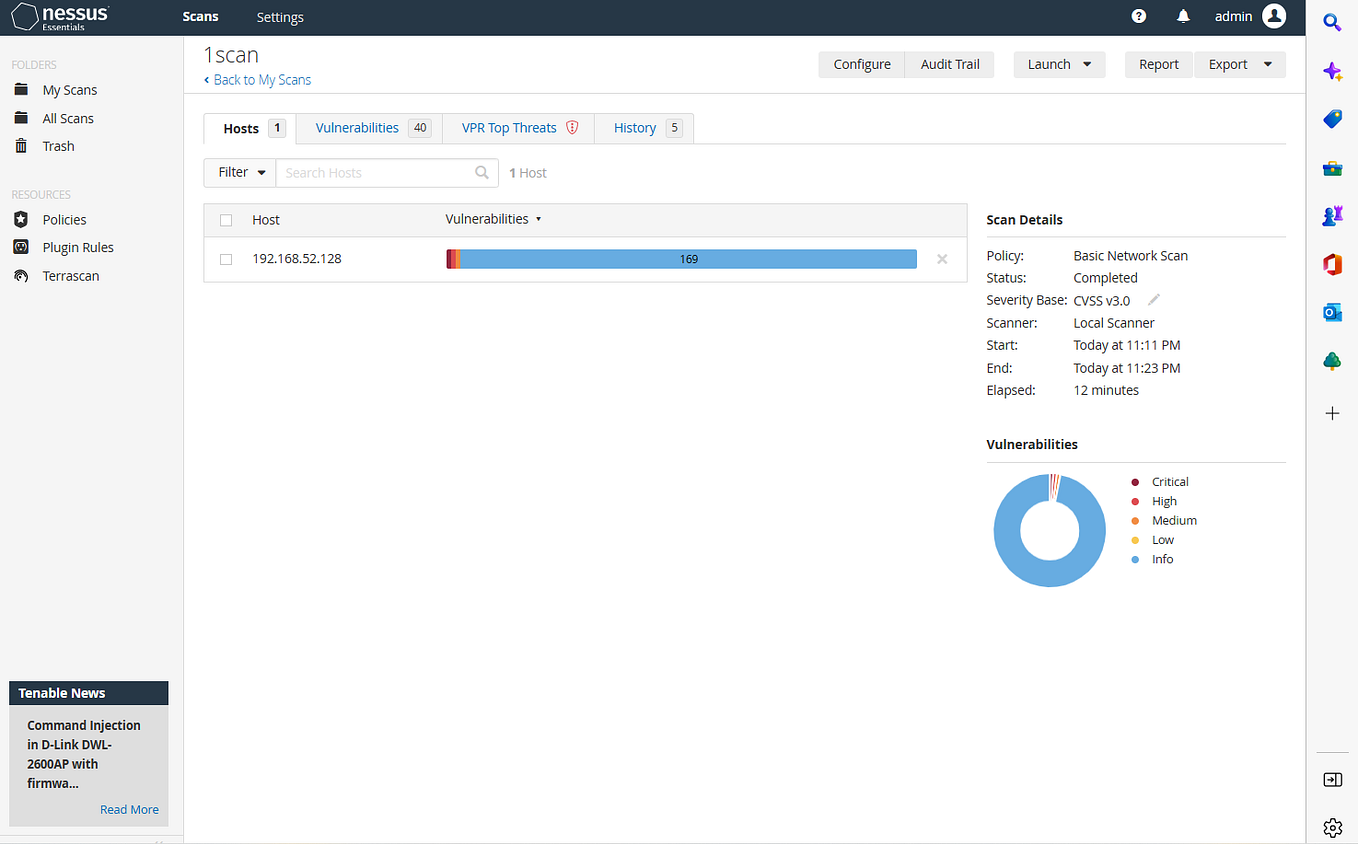1358x844 pixels.
Task: Expand the Filter dropdown
Action: (x=239, y=172)
